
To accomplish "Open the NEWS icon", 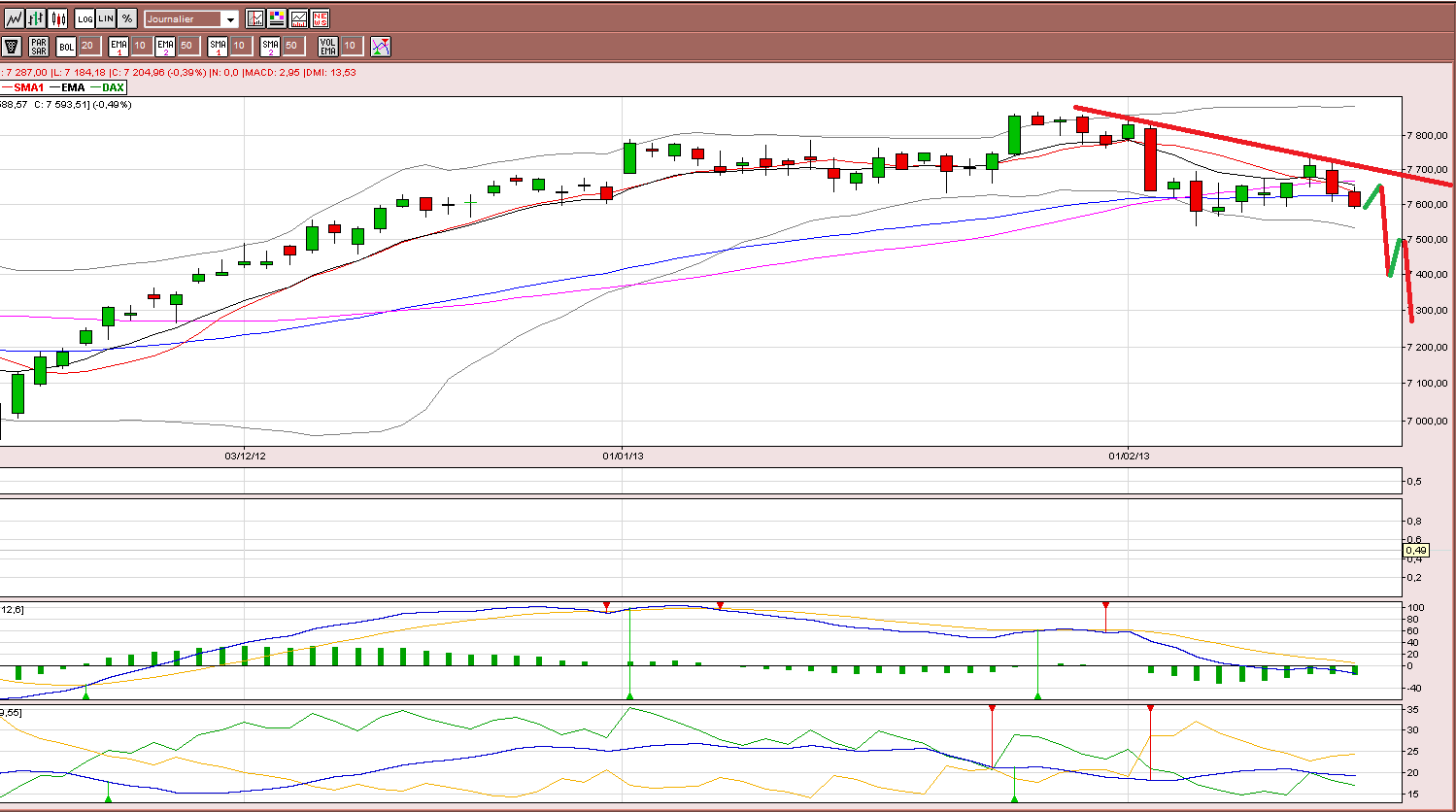I will [x=320, y=18].
